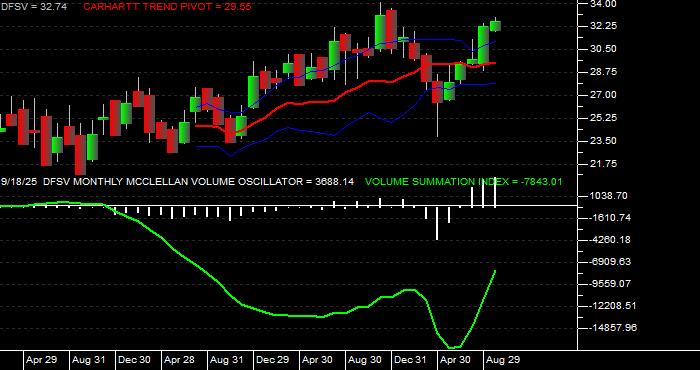Viewport: 700px width, 370px height.
Task: Select the first Aug 31 date label
Action: [x=88, y=360]
